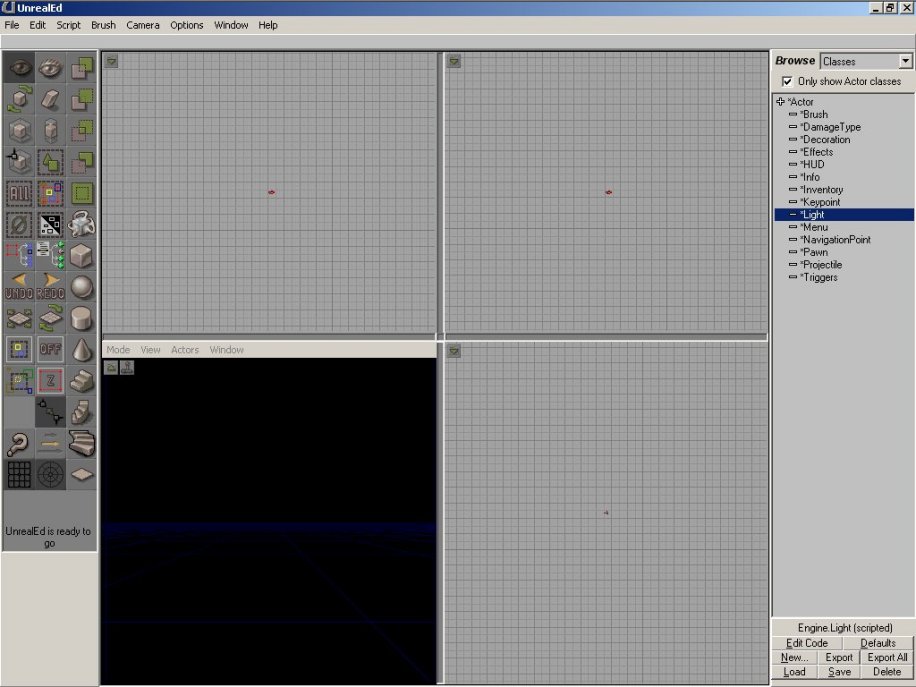The width and height of the screenshot is (916, 687).
Task: Toggle the yellow arrow speed icon
Action: (50, 443)
